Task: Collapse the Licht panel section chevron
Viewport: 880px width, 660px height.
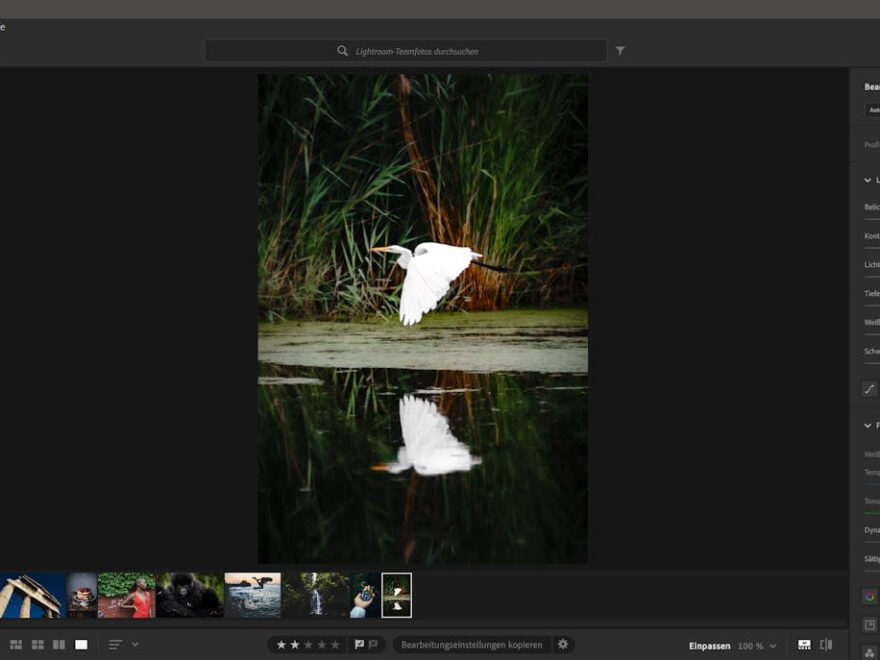Action: (868, 180)
